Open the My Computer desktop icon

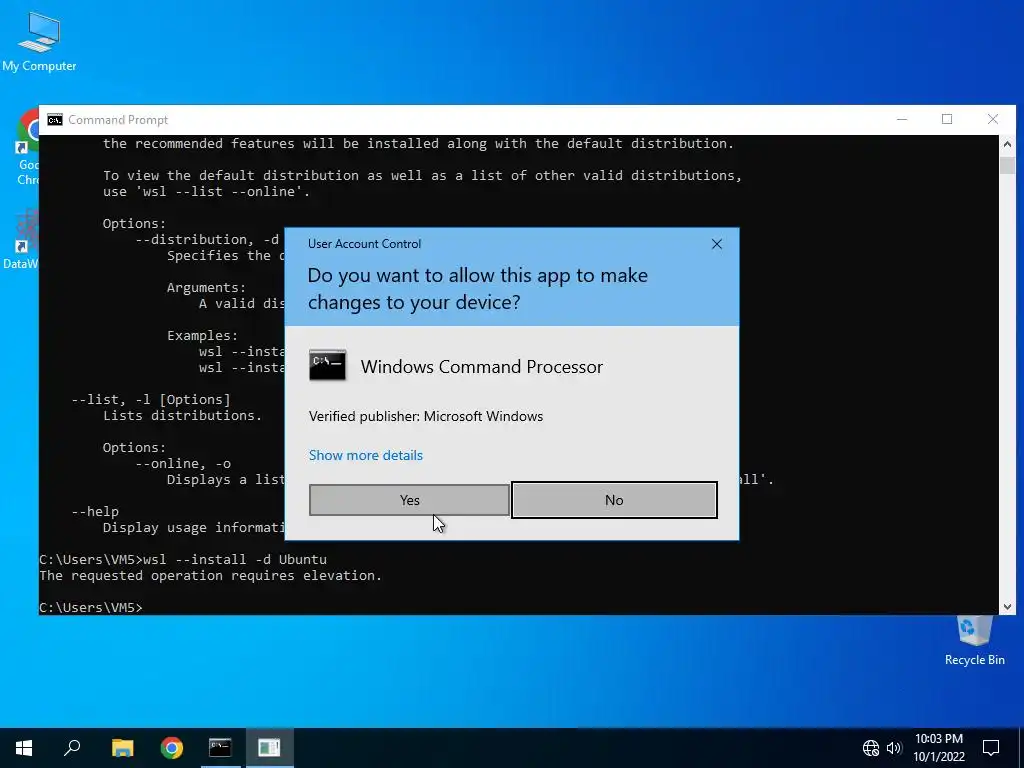(39, 40)
